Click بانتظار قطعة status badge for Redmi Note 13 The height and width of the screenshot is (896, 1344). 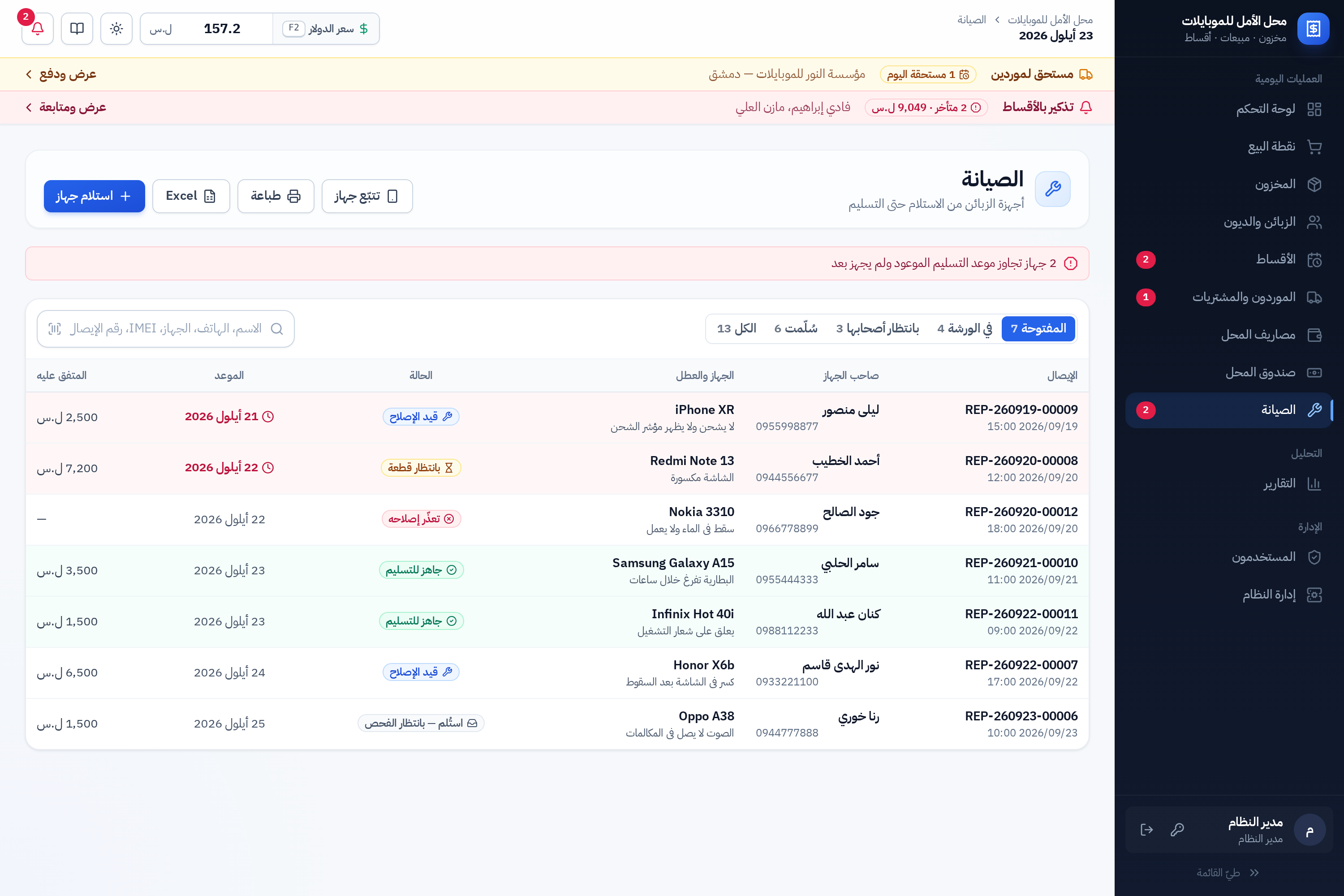tap(421, 467)
